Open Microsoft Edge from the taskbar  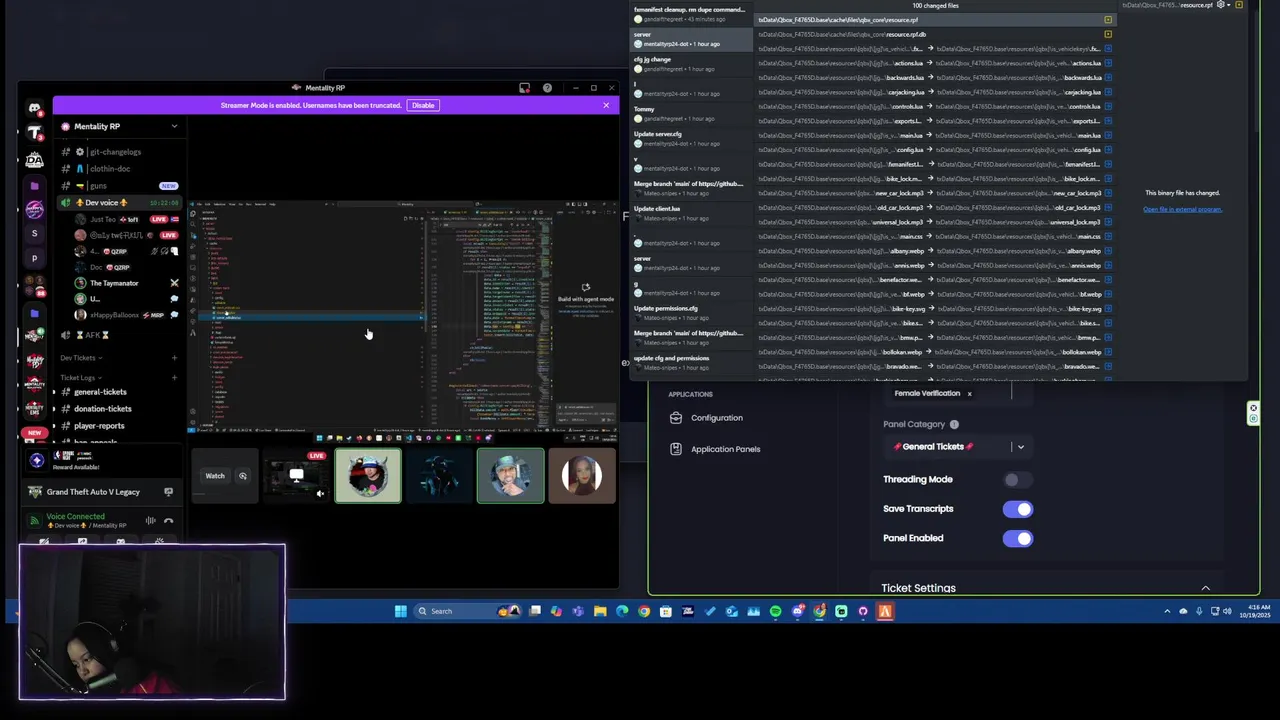622,611
